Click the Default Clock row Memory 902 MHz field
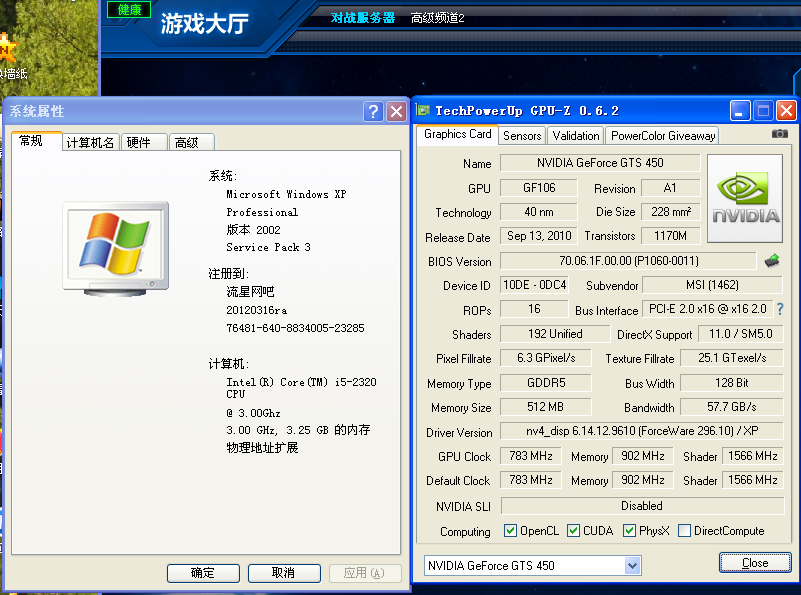801x595 pixels. click(x=643, y=480)
